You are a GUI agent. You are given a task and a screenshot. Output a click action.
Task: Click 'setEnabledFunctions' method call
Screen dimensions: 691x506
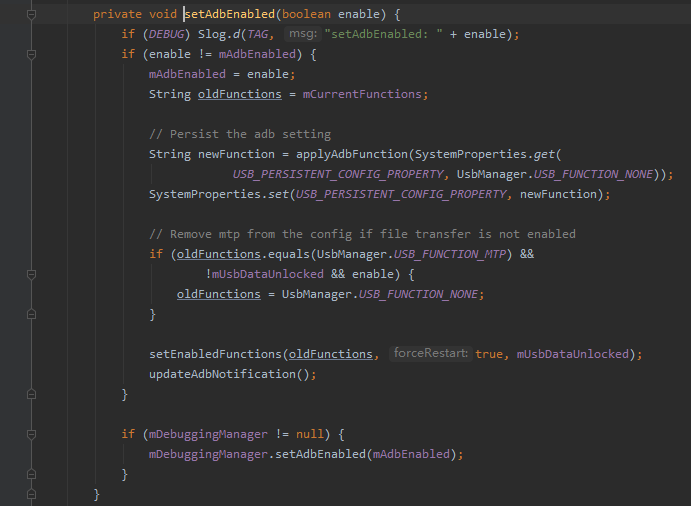(x=215, y=354)
